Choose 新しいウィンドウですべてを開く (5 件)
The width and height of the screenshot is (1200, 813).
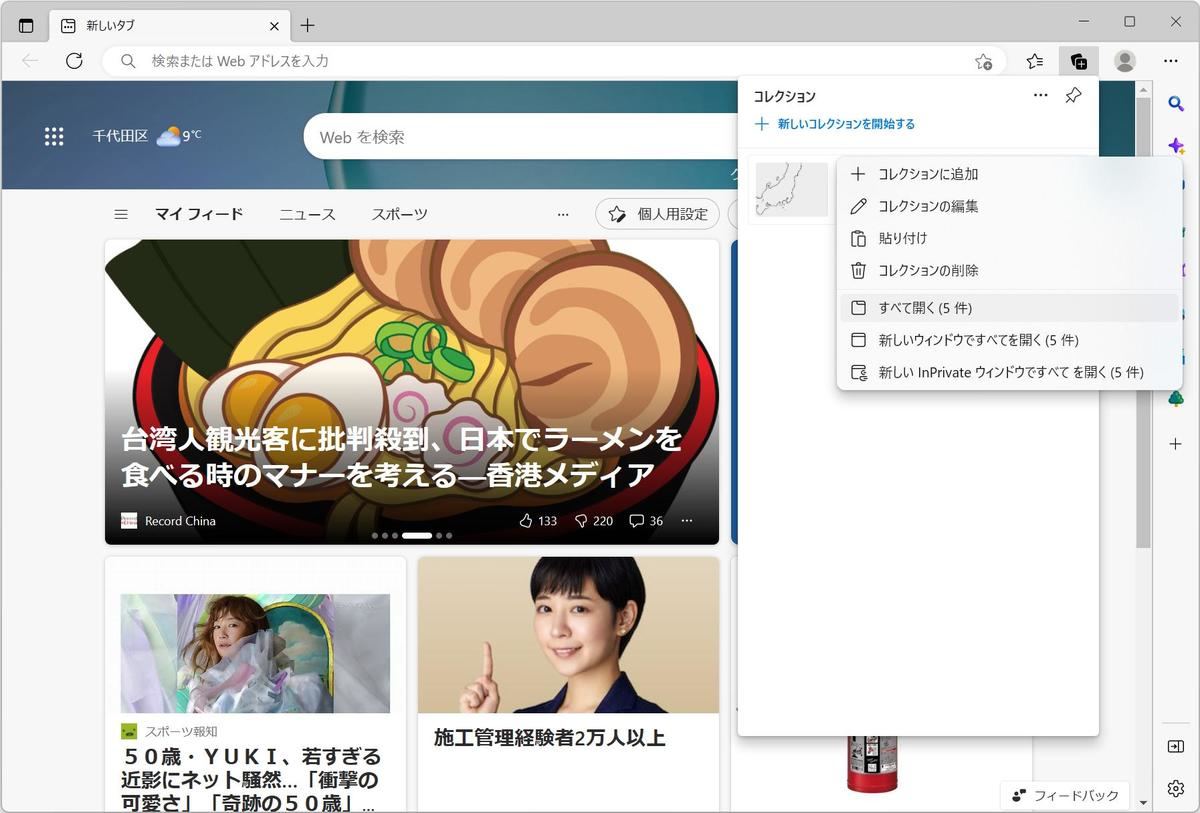tap(1009, 340)
